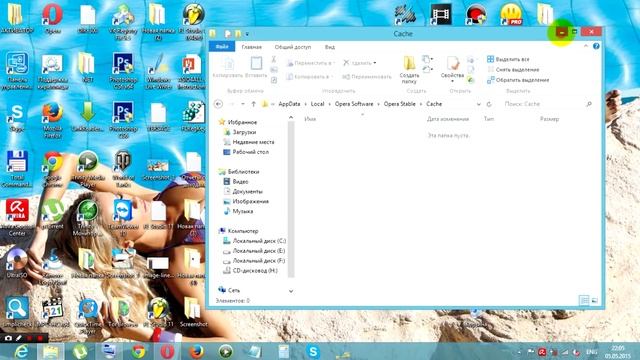
Task: Switch to the Главная (Home) ribbon tab
Action: tap(251, 47)
